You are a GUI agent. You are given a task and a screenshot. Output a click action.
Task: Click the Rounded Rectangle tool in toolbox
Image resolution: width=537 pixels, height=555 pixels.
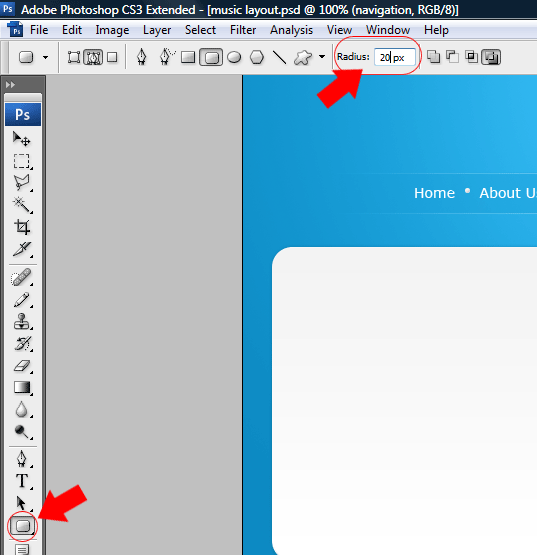coord(23,526)
